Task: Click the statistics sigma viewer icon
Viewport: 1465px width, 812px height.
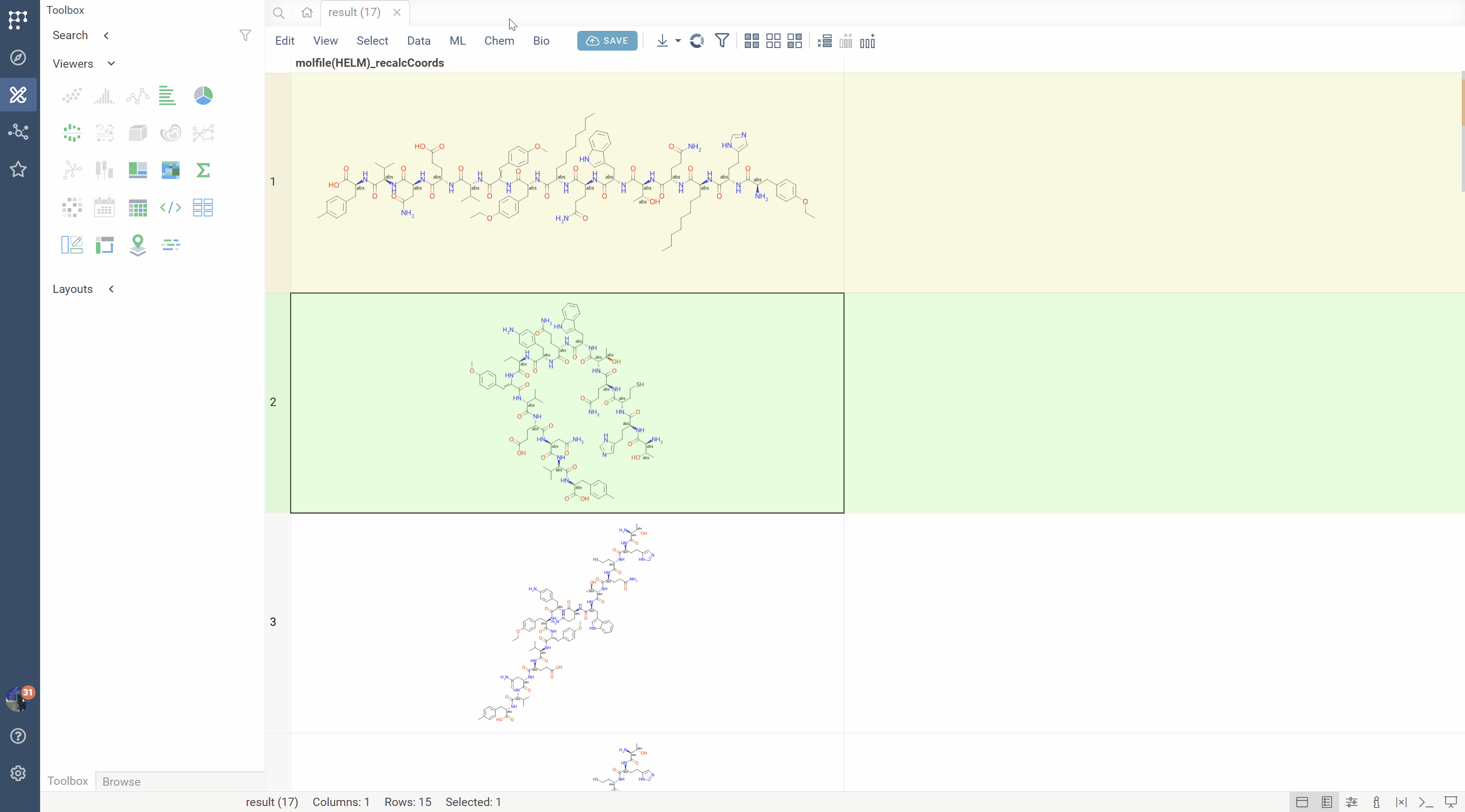Action: 203,170
